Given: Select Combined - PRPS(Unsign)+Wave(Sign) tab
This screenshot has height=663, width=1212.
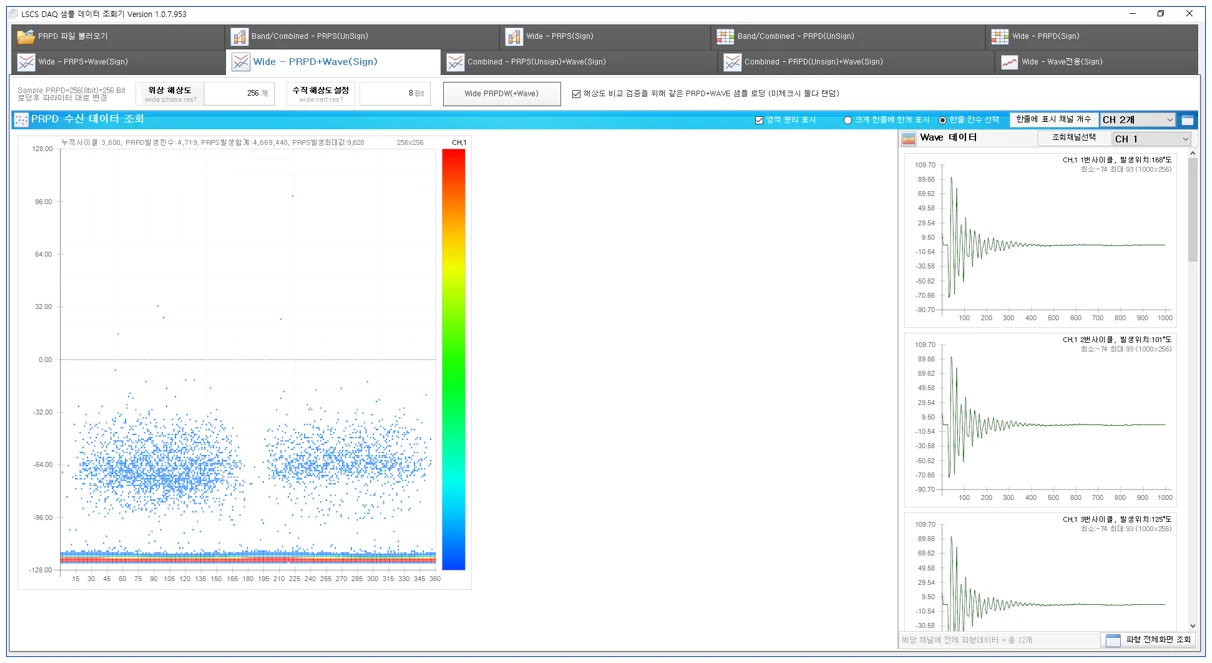Looking at the screenshot, I should point(578,62).
